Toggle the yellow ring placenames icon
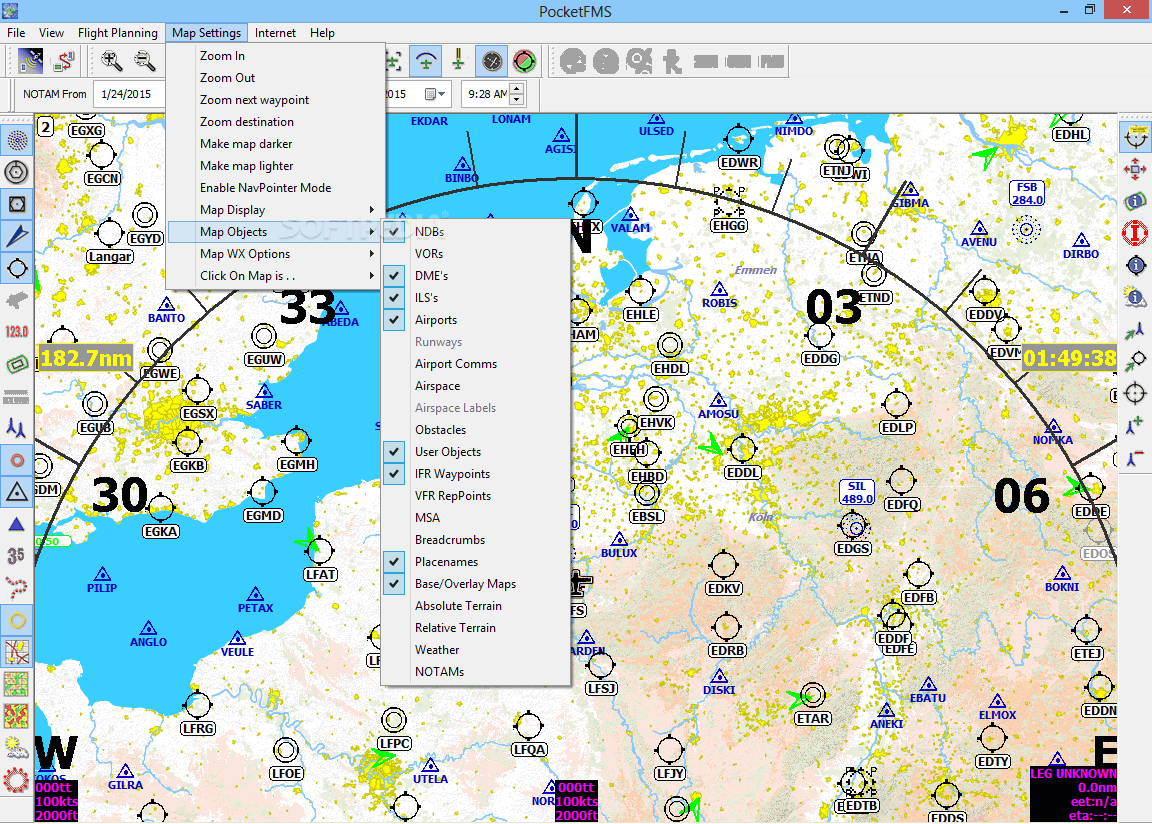The image size is (1152, 824). [17, 620]
